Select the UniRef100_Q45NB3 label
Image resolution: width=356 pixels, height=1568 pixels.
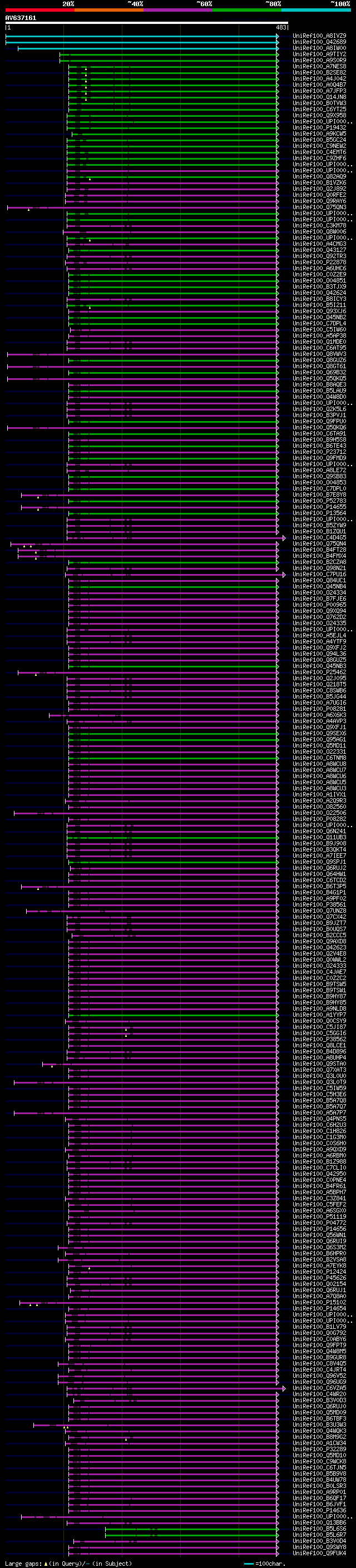pyautogui.click(x=319, y=666)
